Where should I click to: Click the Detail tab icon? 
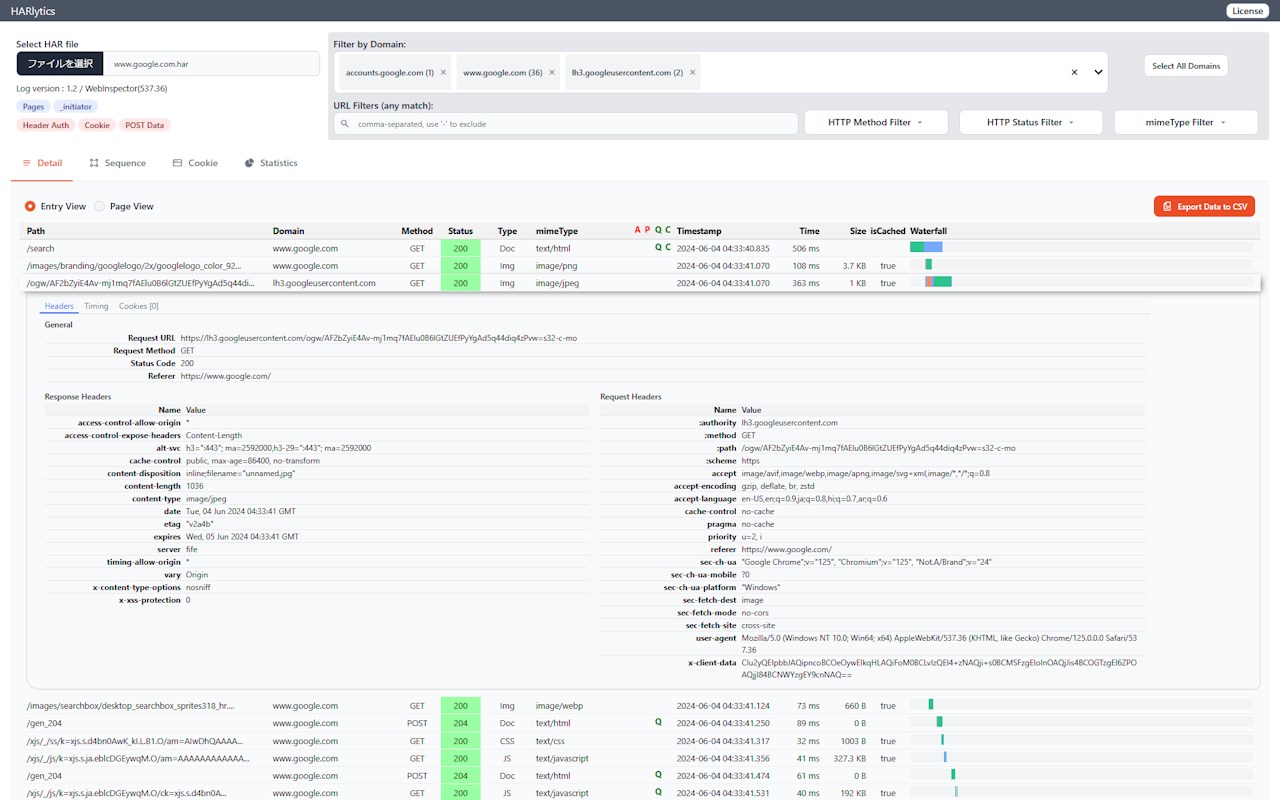pyautogui.click(x=27, y=163)
